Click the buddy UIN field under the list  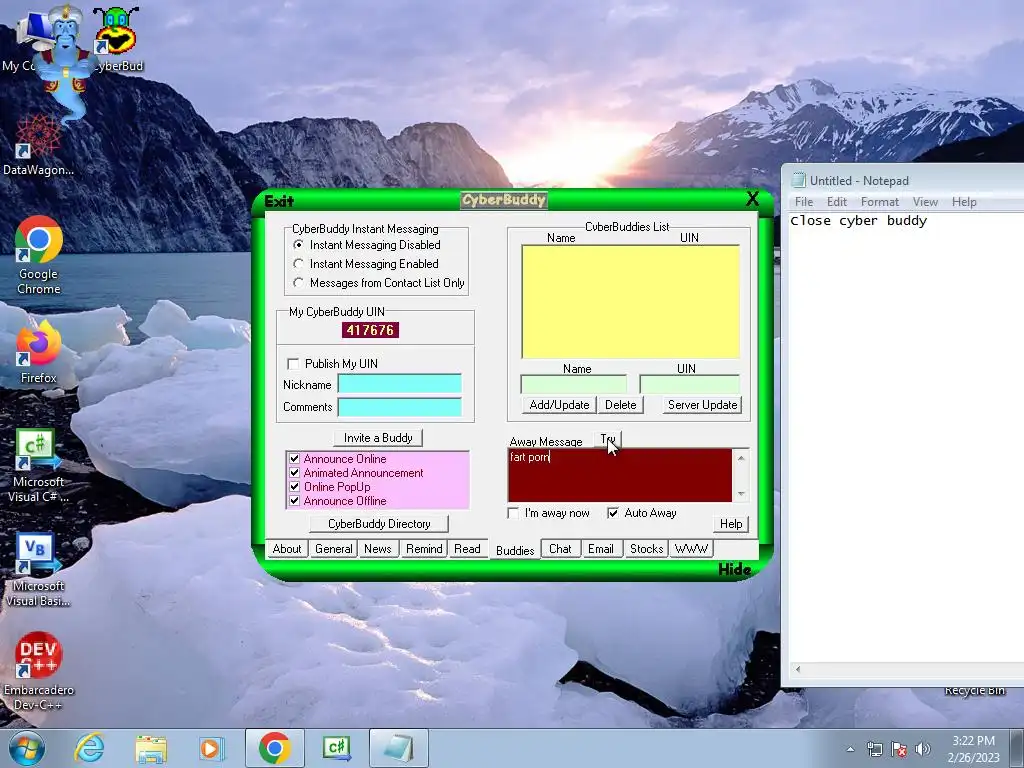coord(690,384)
